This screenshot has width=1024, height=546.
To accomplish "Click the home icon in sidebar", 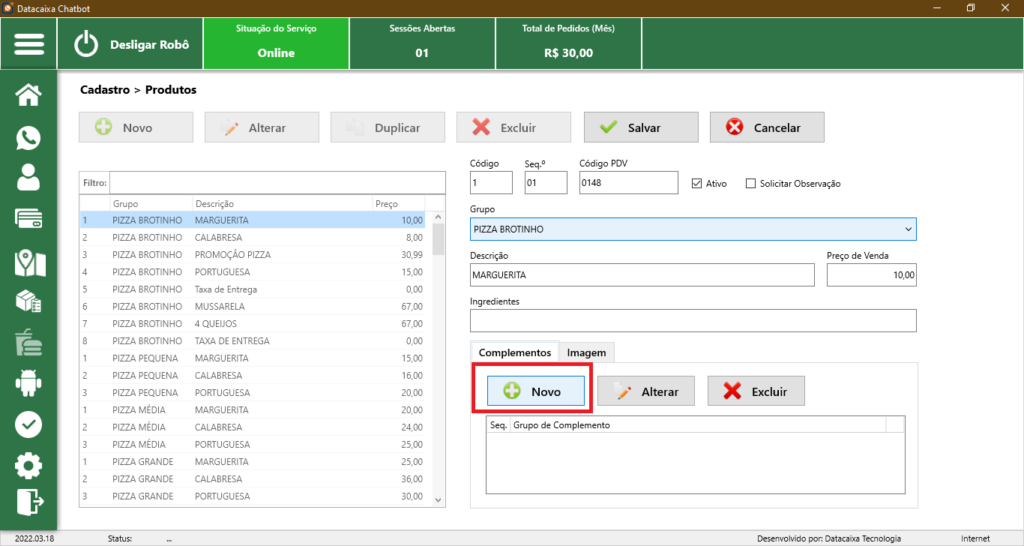I will tap(29, 95).
